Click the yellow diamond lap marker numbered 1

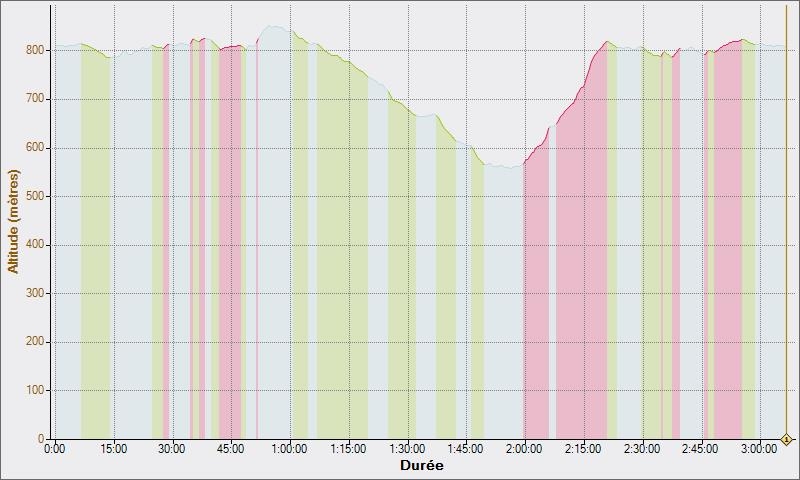787,439
